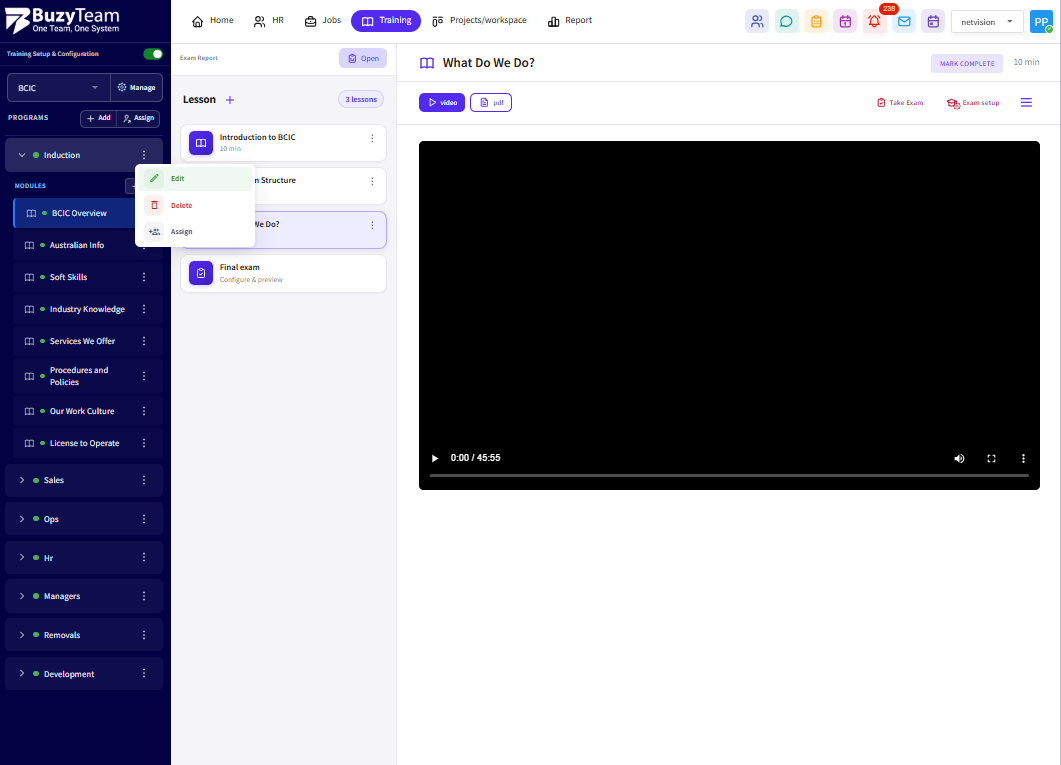Expand the Development program
This screenshot has width=1061, height=765.
click(22, 674)
